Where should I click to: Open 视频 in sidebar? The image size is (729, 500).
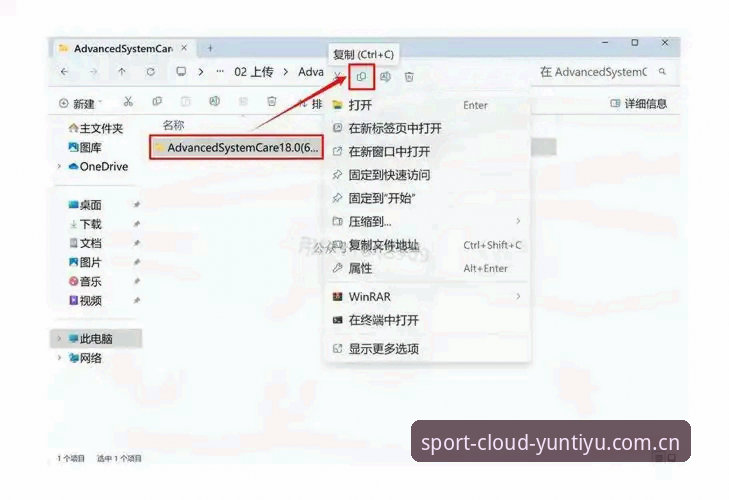[x=85, y=300]
